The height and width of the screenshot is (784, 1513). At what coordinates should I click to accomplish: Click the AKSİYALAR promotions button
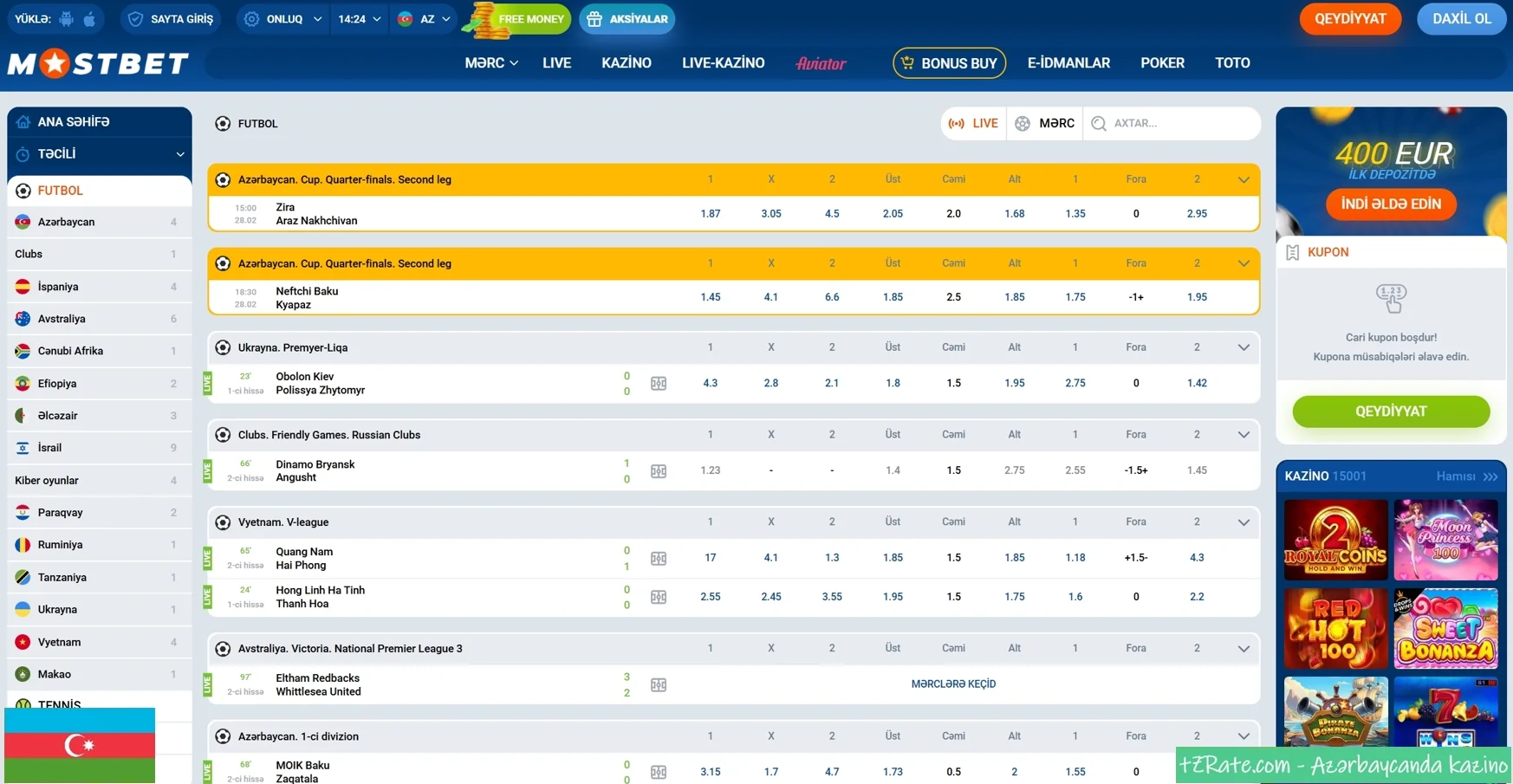[x=627, y=18]
